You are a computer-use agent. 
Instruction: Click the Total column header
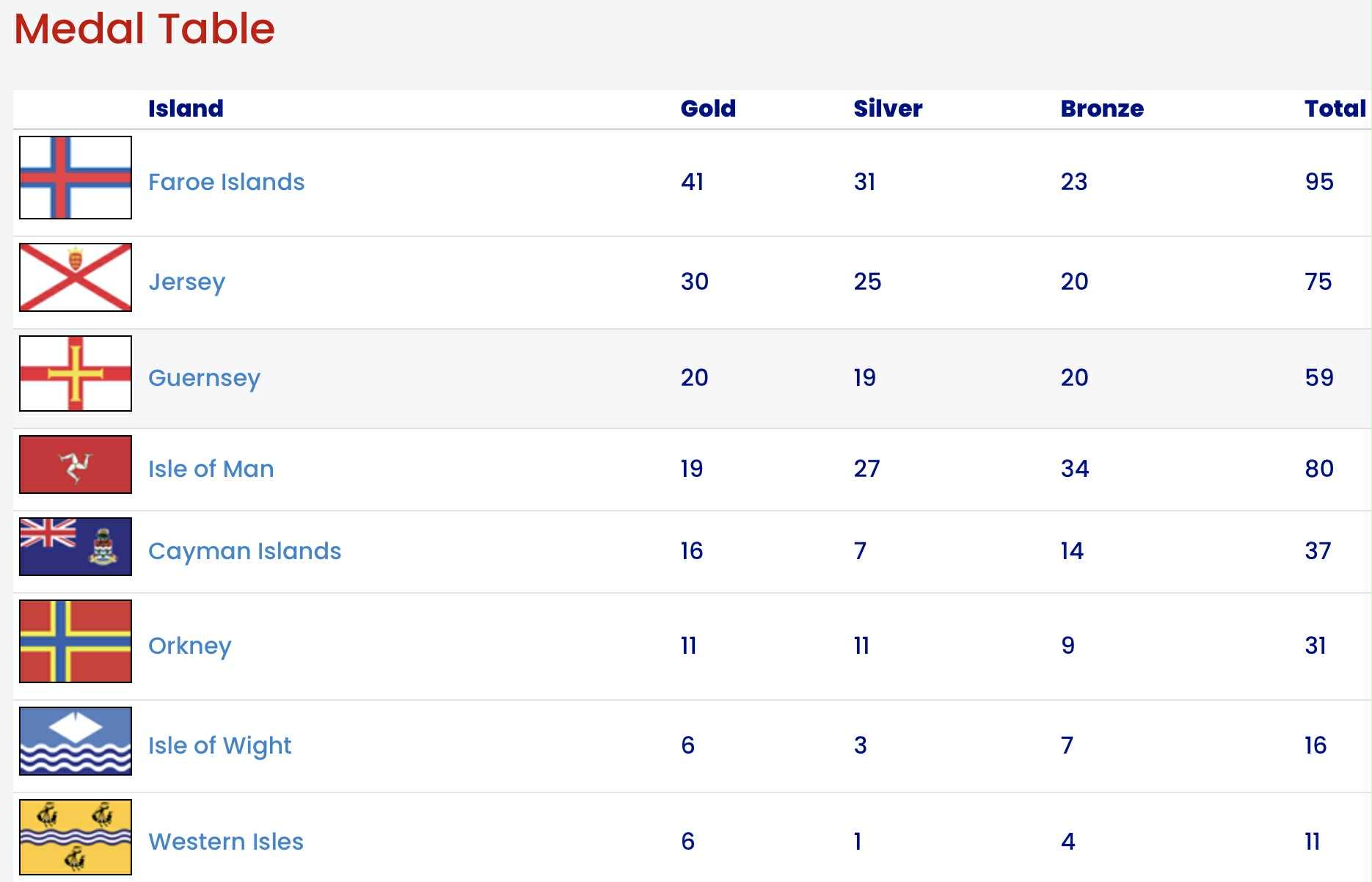tap(1335, 109)
